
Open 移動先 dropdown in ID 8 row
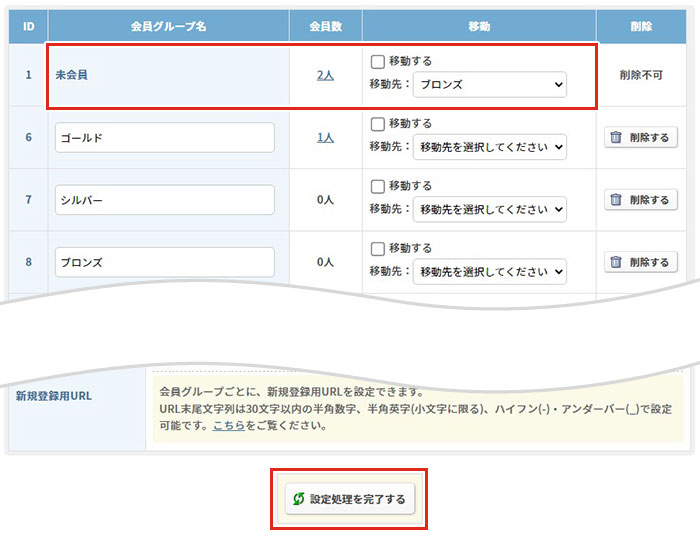490,272
